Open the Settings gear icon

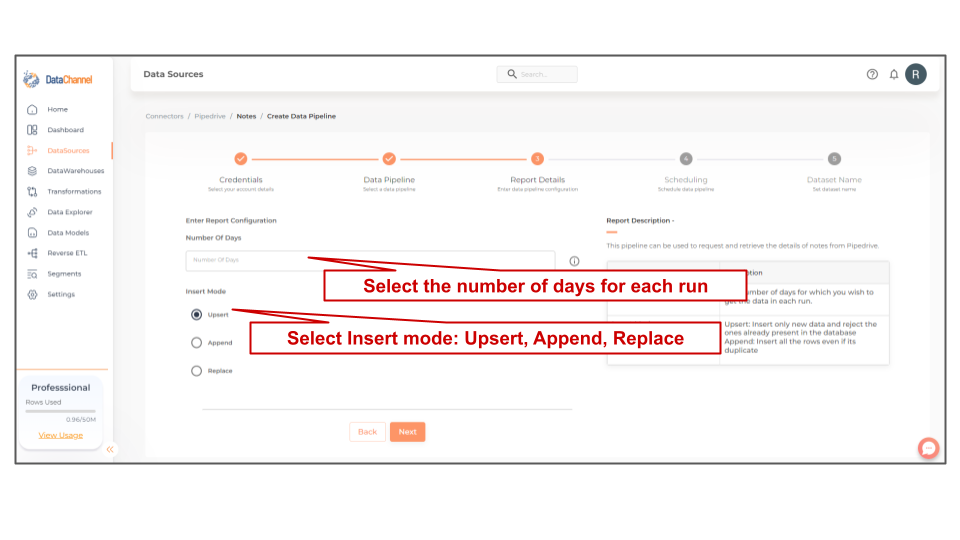coord(32,294)
